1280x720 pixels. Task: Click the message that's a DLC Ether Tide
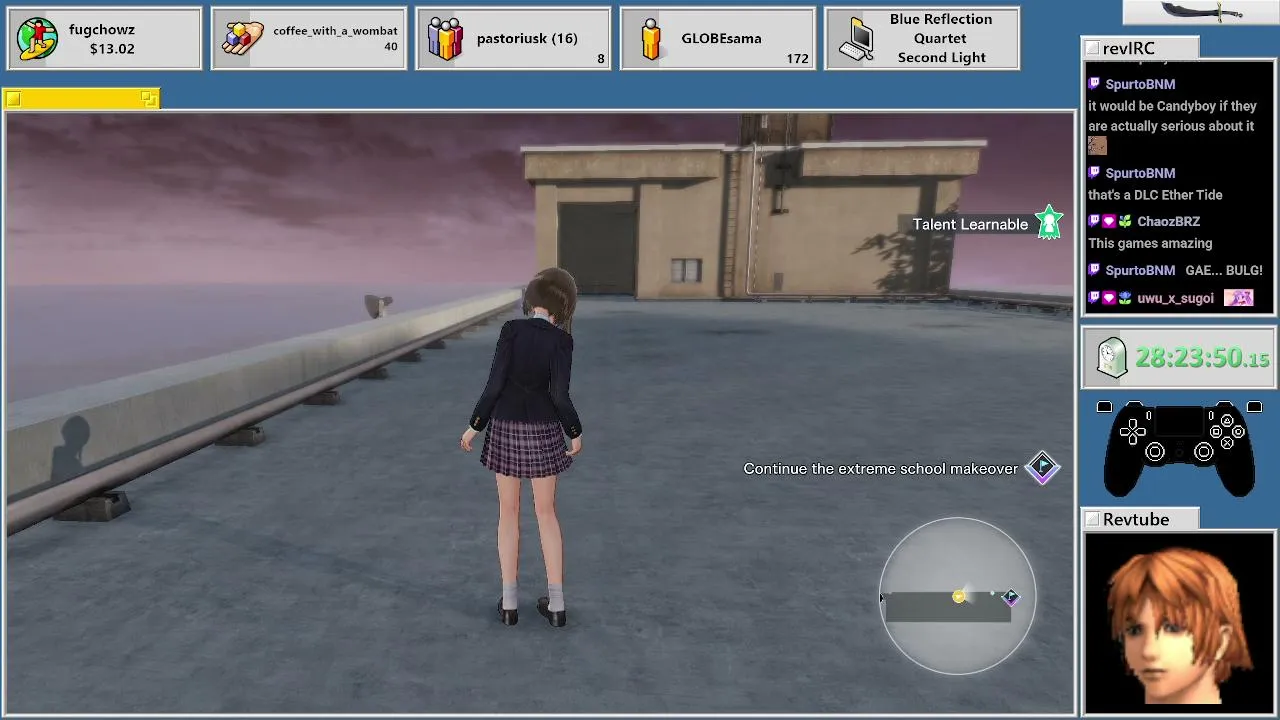(1155, 195)
